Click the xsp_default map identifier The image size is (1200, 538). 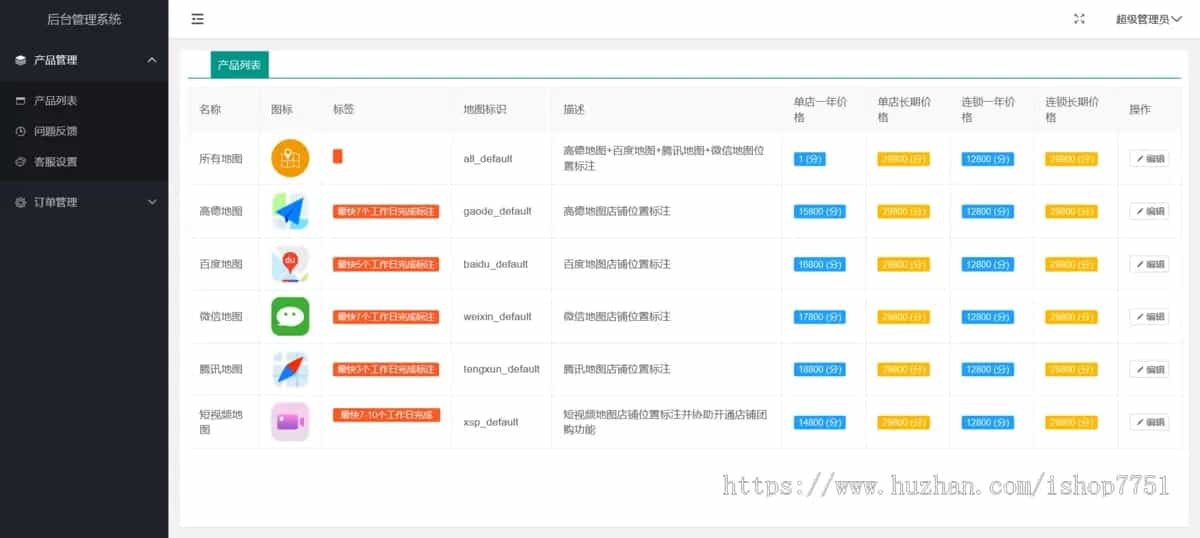pyautogui.click(x=491, y=422)
